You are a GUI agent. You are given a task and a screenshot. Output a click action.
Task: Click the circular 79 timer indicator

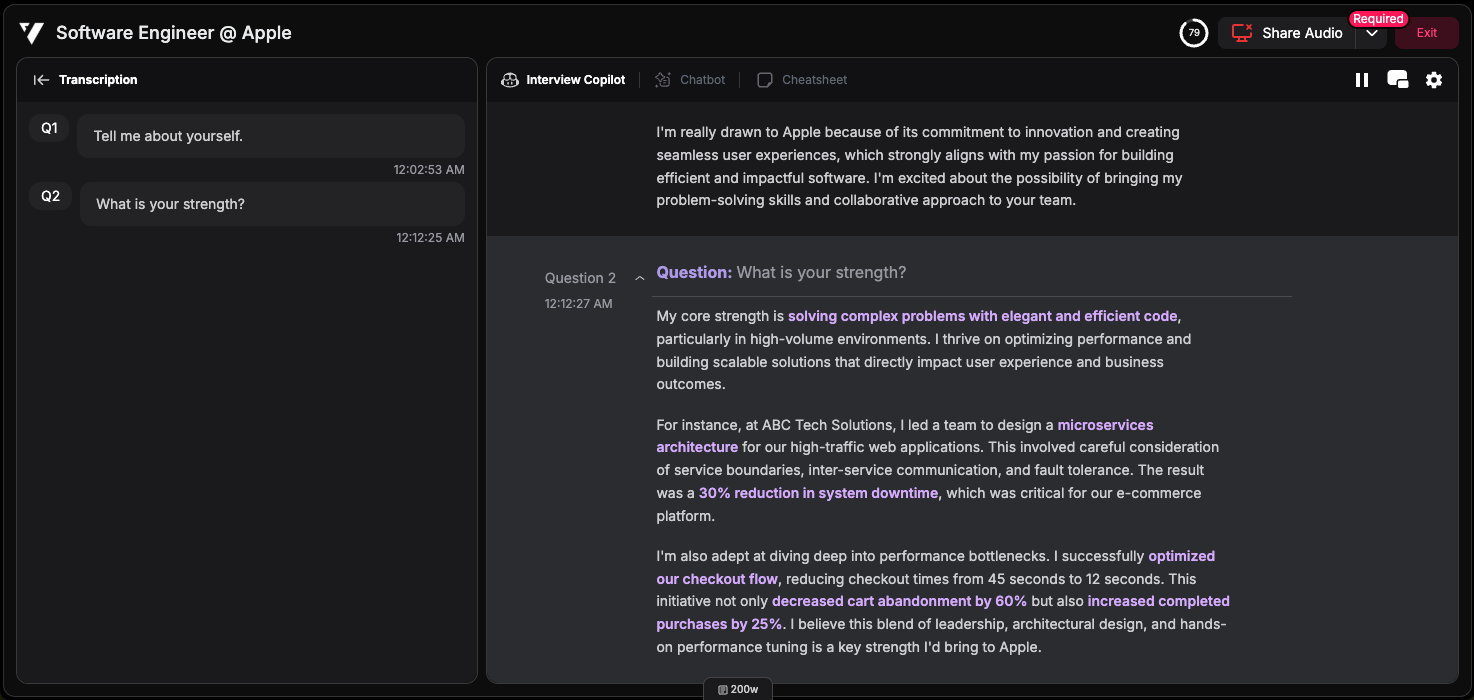click(x=1193, y=33)
